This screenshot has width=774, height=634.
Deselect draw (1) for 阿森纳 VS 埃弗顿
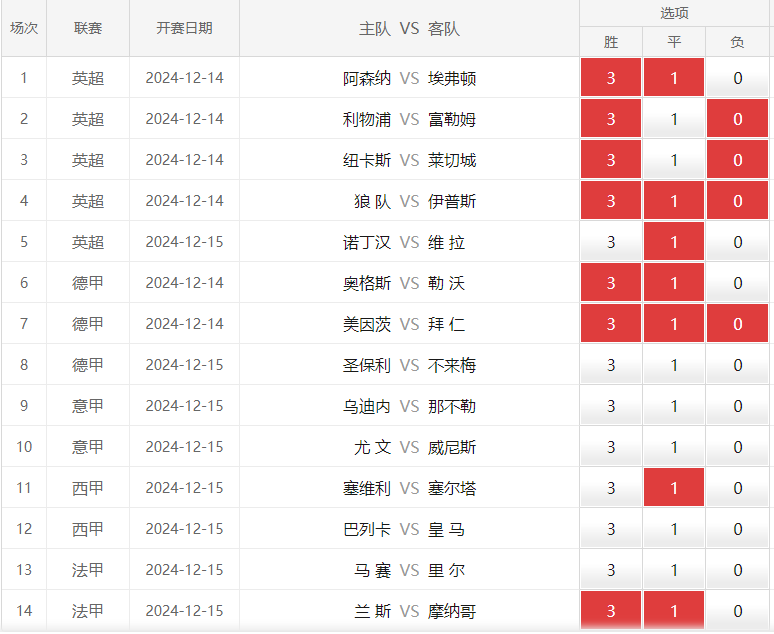tap(674, 78)
